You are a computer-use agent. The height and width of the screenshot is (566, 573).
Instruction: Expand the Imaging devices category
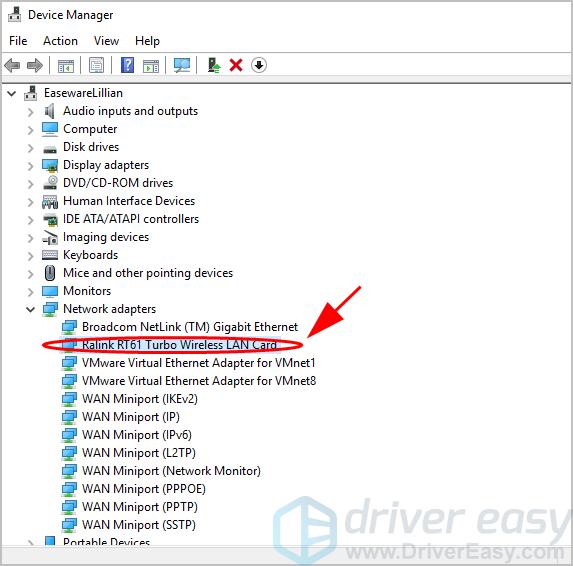pos(31,238)
